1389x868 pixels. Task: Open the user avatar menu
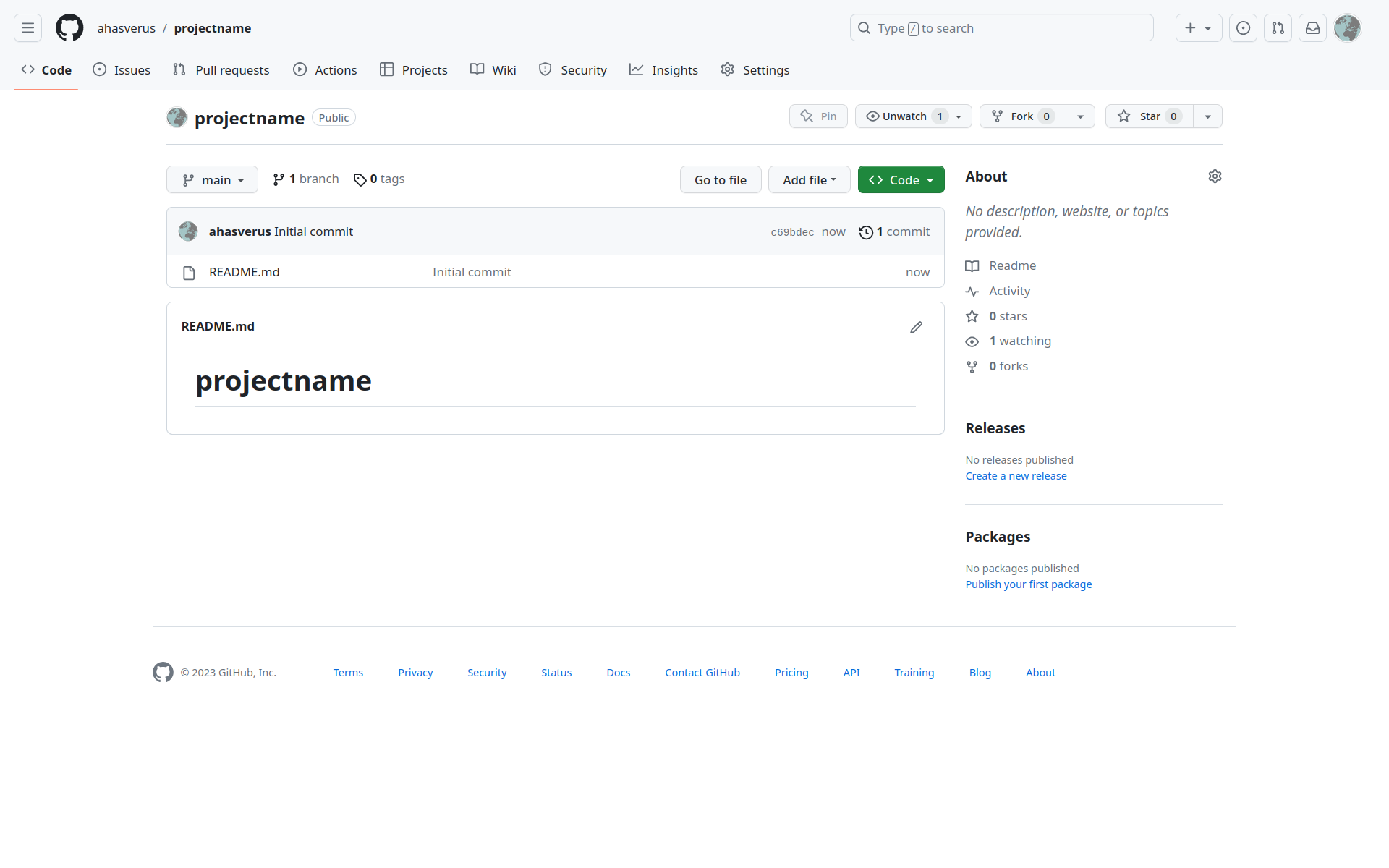coord(1347,28)
